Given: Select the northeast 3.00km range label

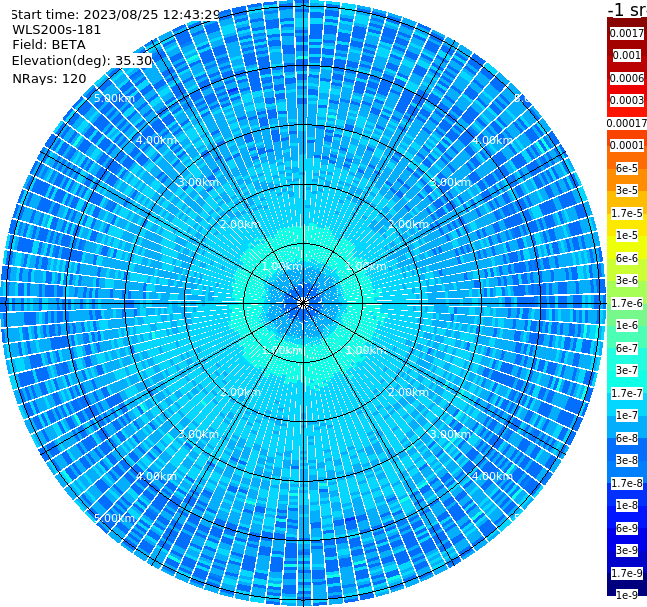Looking at the screenshot, I should tap(450, 182).
